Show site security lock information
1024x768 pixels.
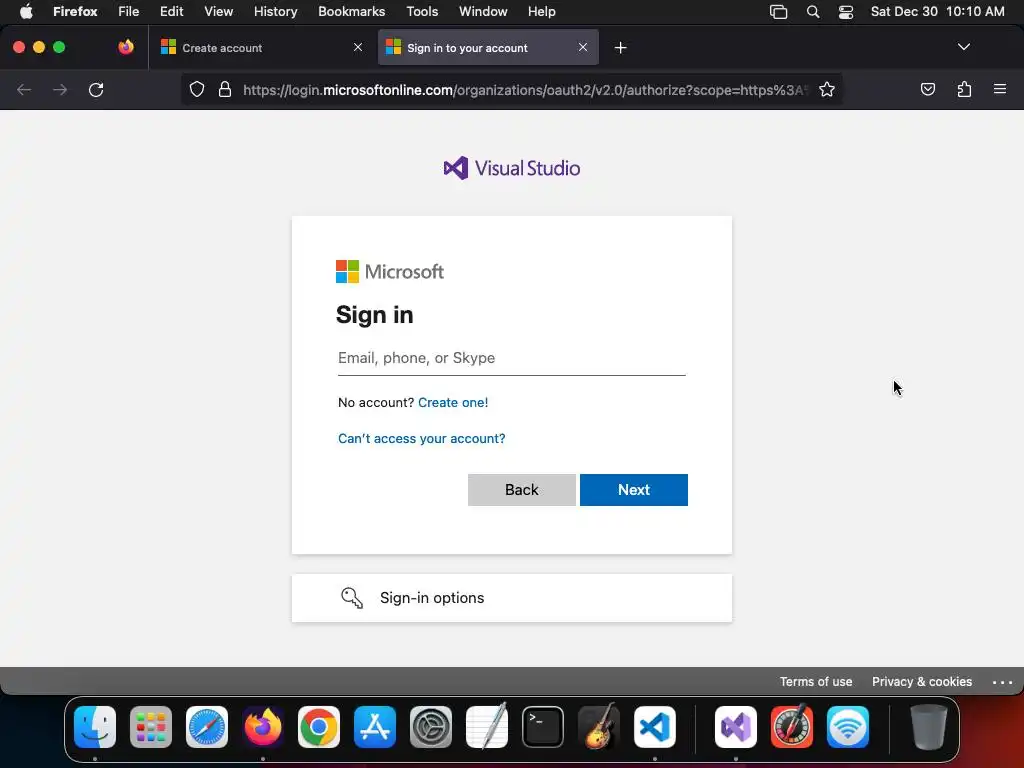(x=225, y=89)
